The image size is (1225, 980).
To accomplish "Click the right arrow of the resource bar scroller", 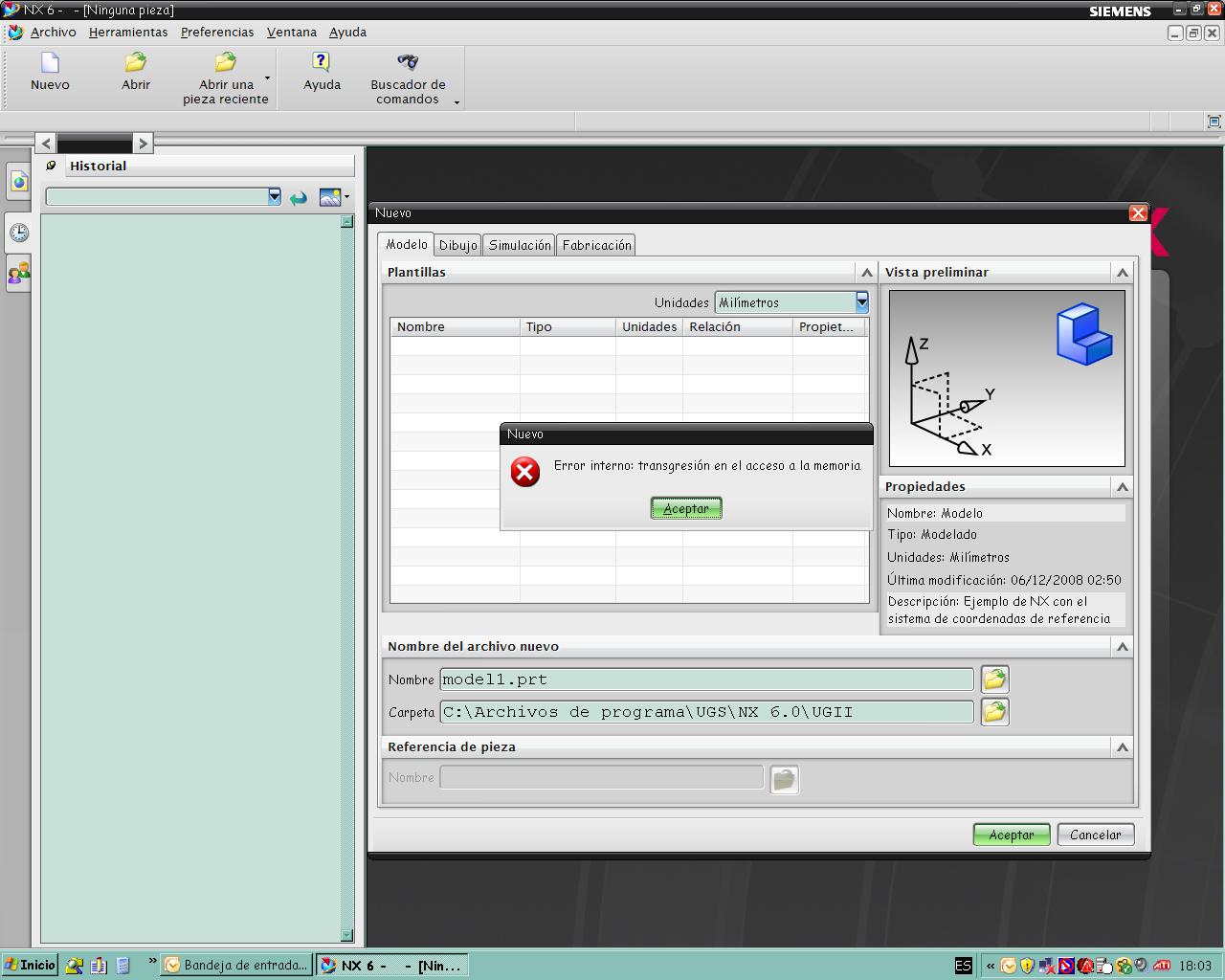I will [x=143, y=143].
